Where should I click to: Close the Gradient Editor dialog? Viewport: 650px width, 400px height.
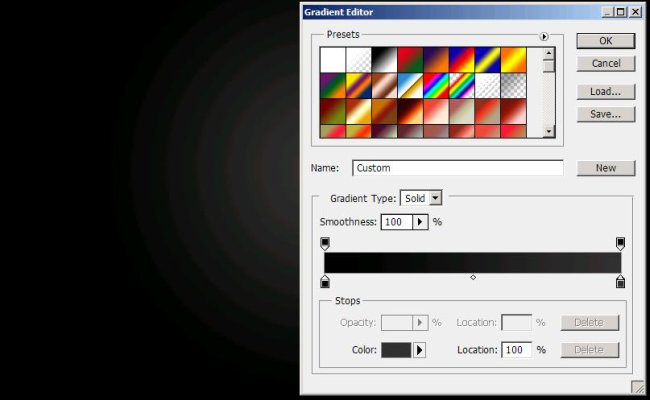point(635,12)
